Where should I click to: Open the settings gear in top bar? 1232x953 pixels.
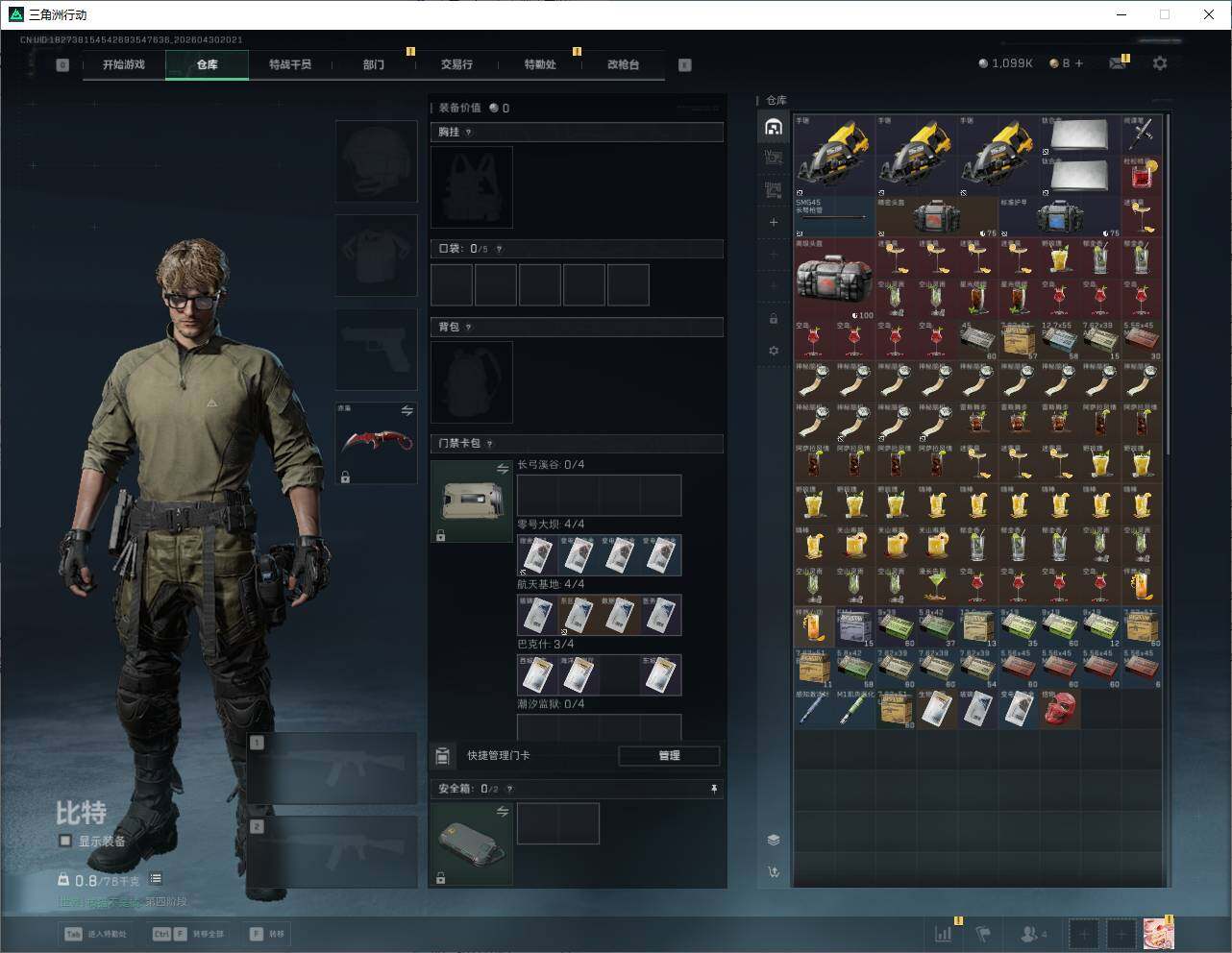(x=1160, y=63)
